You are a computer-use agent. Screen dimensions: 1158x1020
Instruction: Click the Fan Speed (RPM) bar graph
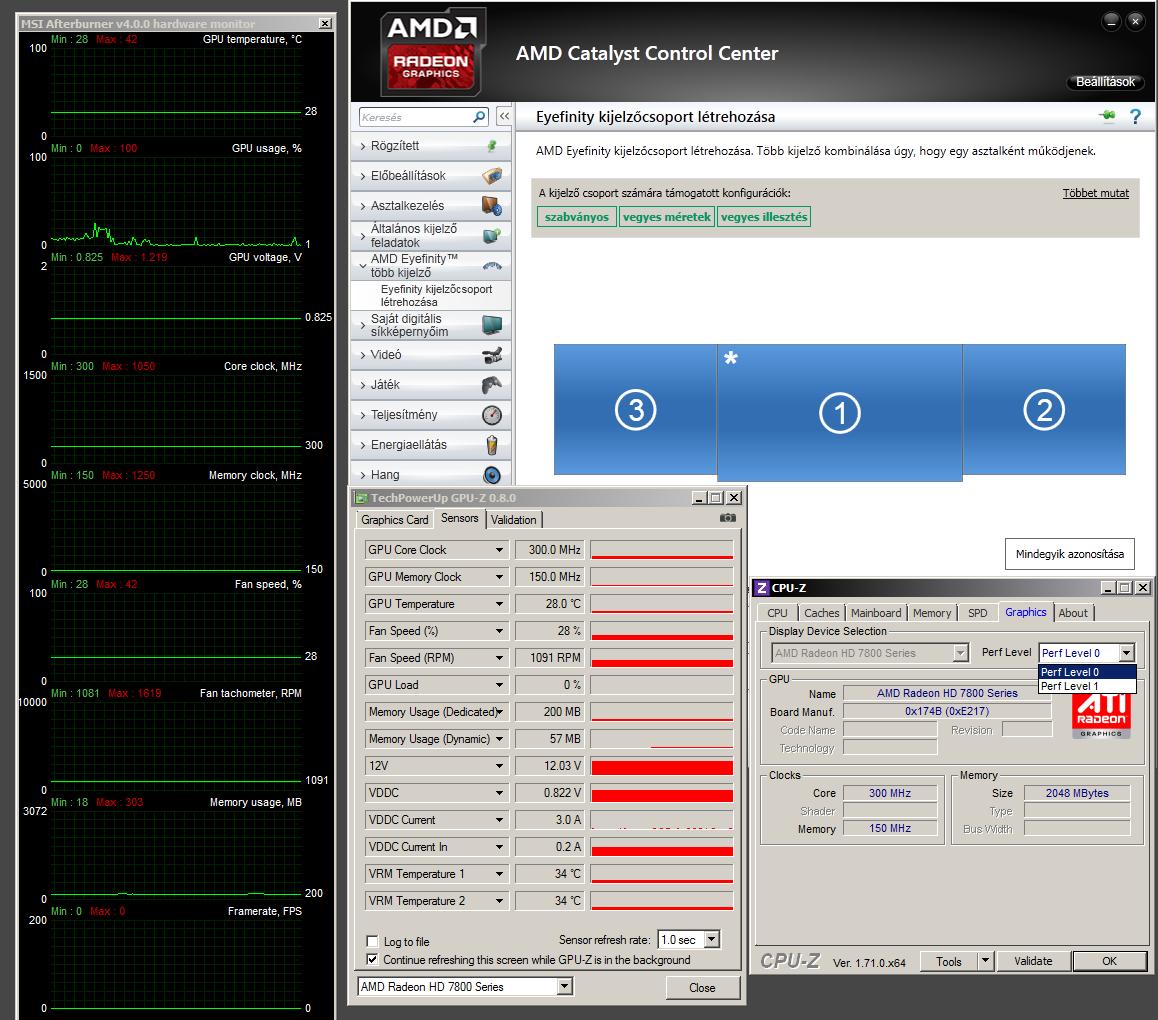662,658
